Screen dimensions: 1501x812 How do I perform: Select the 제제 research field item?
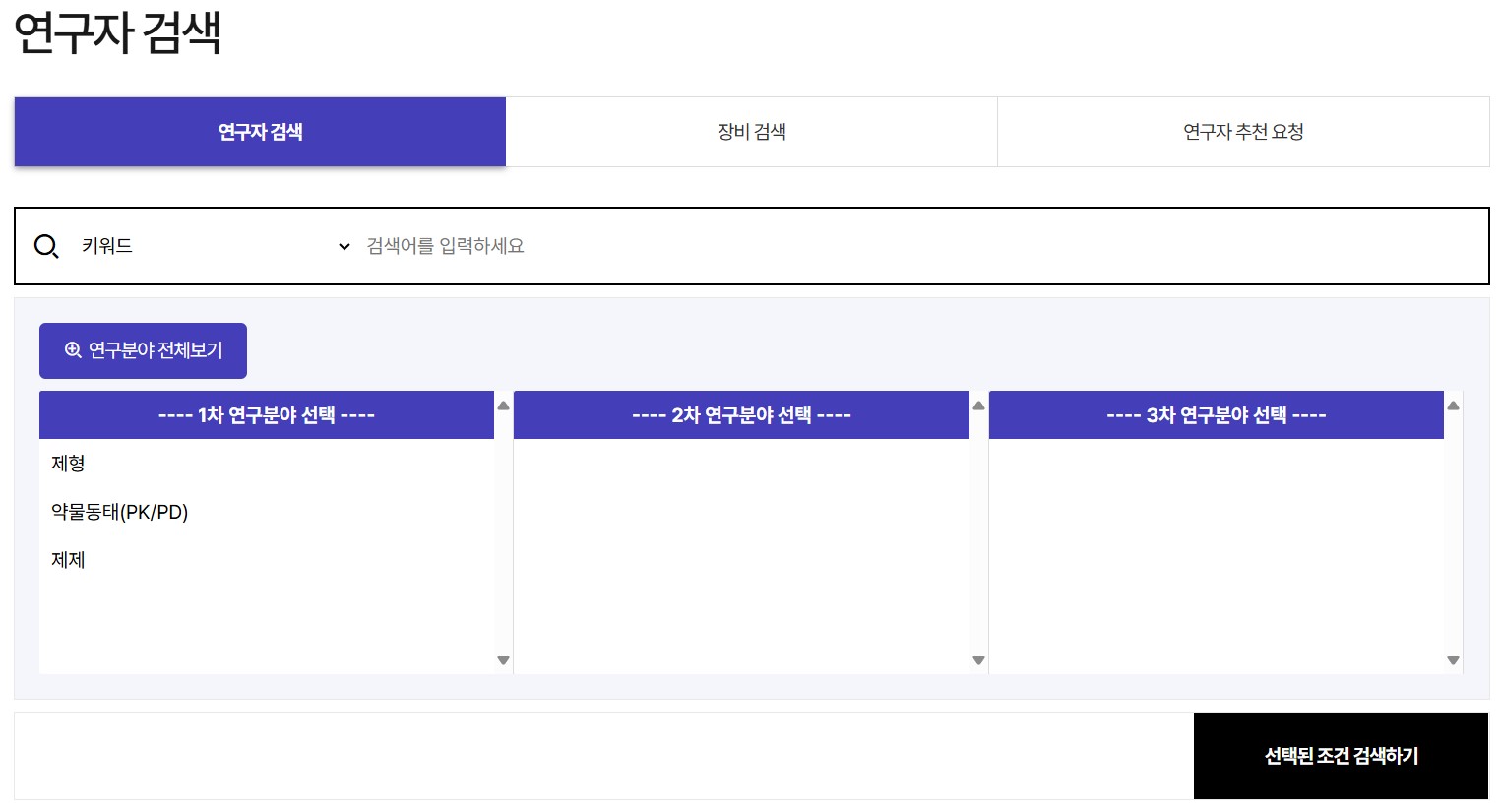point(69,560)
